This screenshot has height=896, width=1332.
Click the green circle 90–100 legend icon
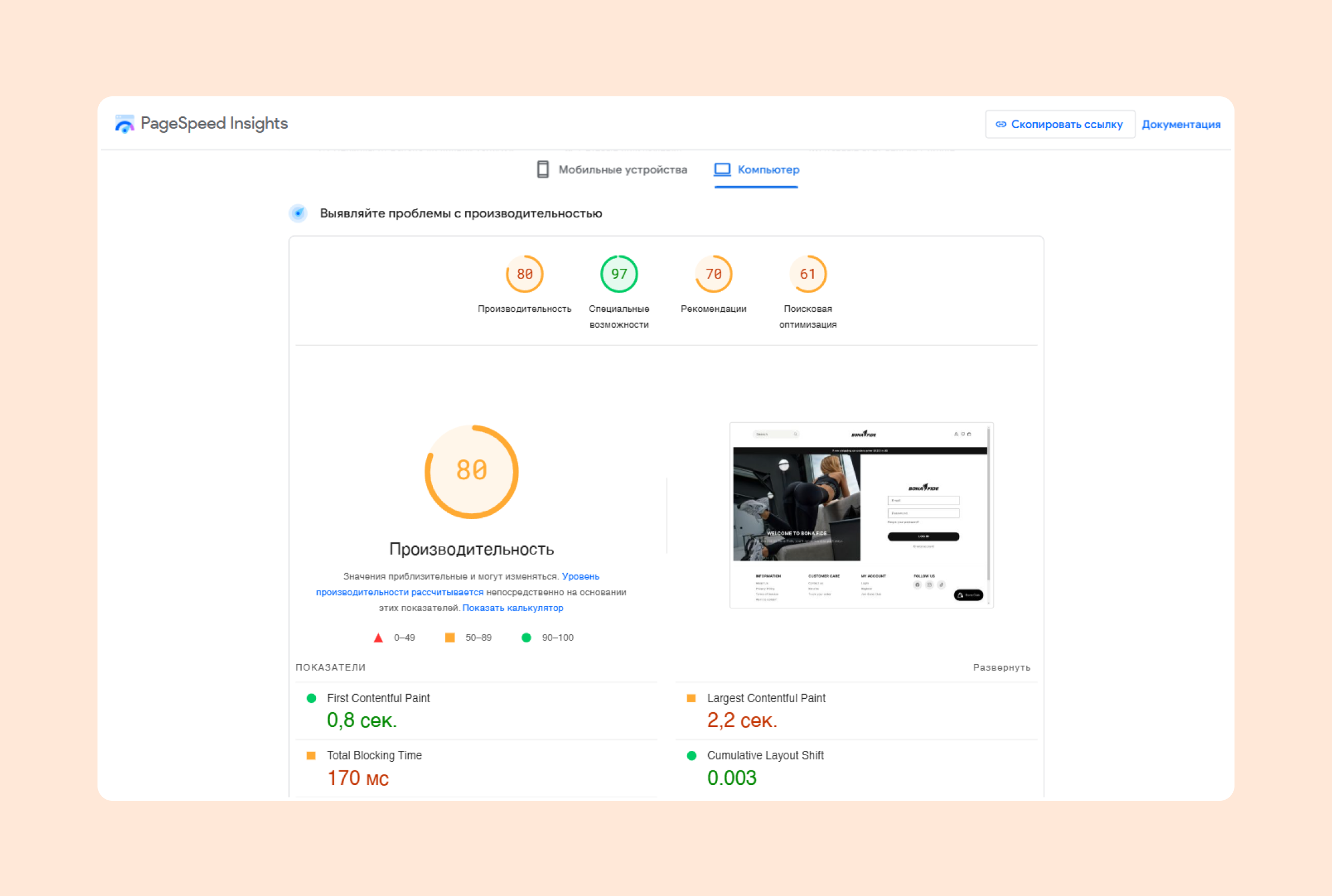(526, 638)
